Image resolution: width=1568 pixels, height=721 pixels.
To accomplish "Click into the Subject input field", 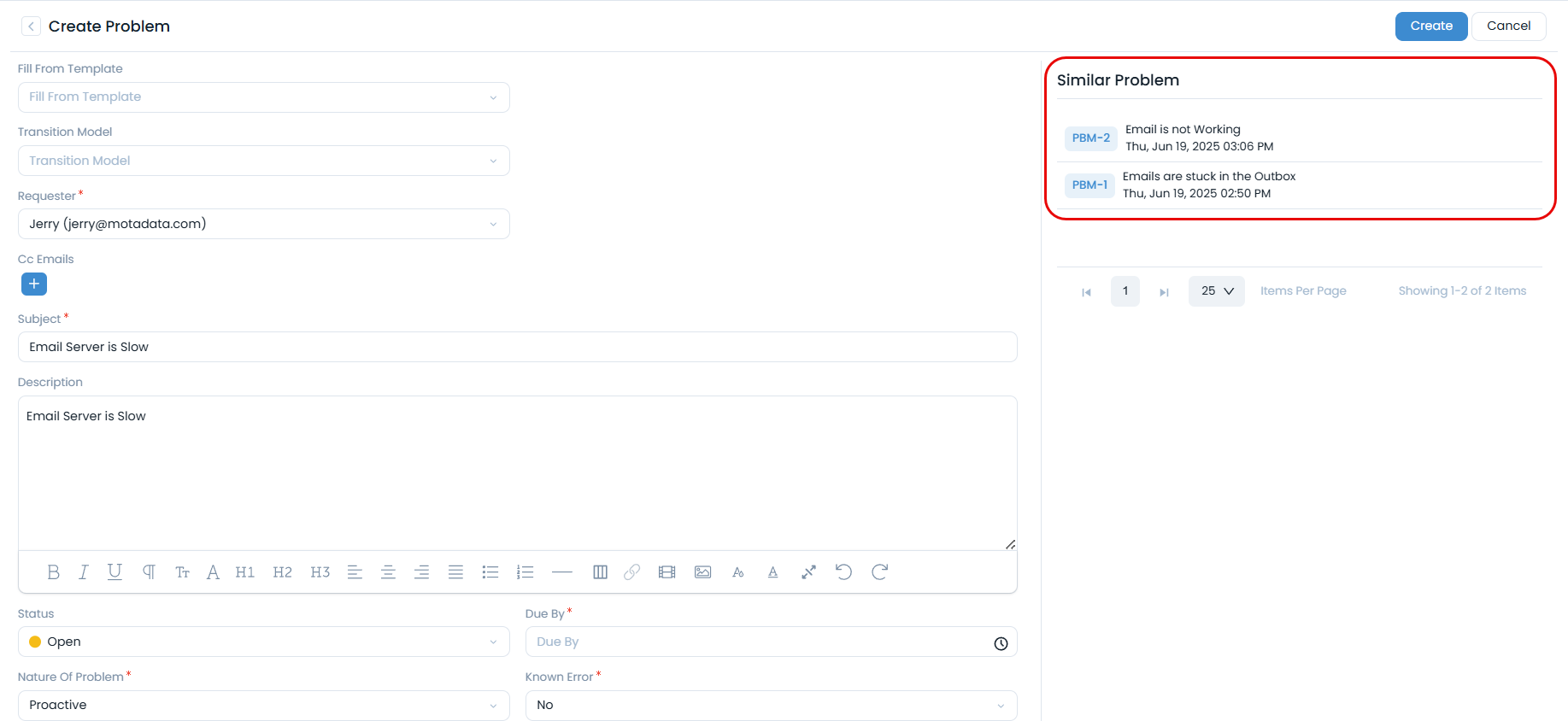I will coord(517,347).
